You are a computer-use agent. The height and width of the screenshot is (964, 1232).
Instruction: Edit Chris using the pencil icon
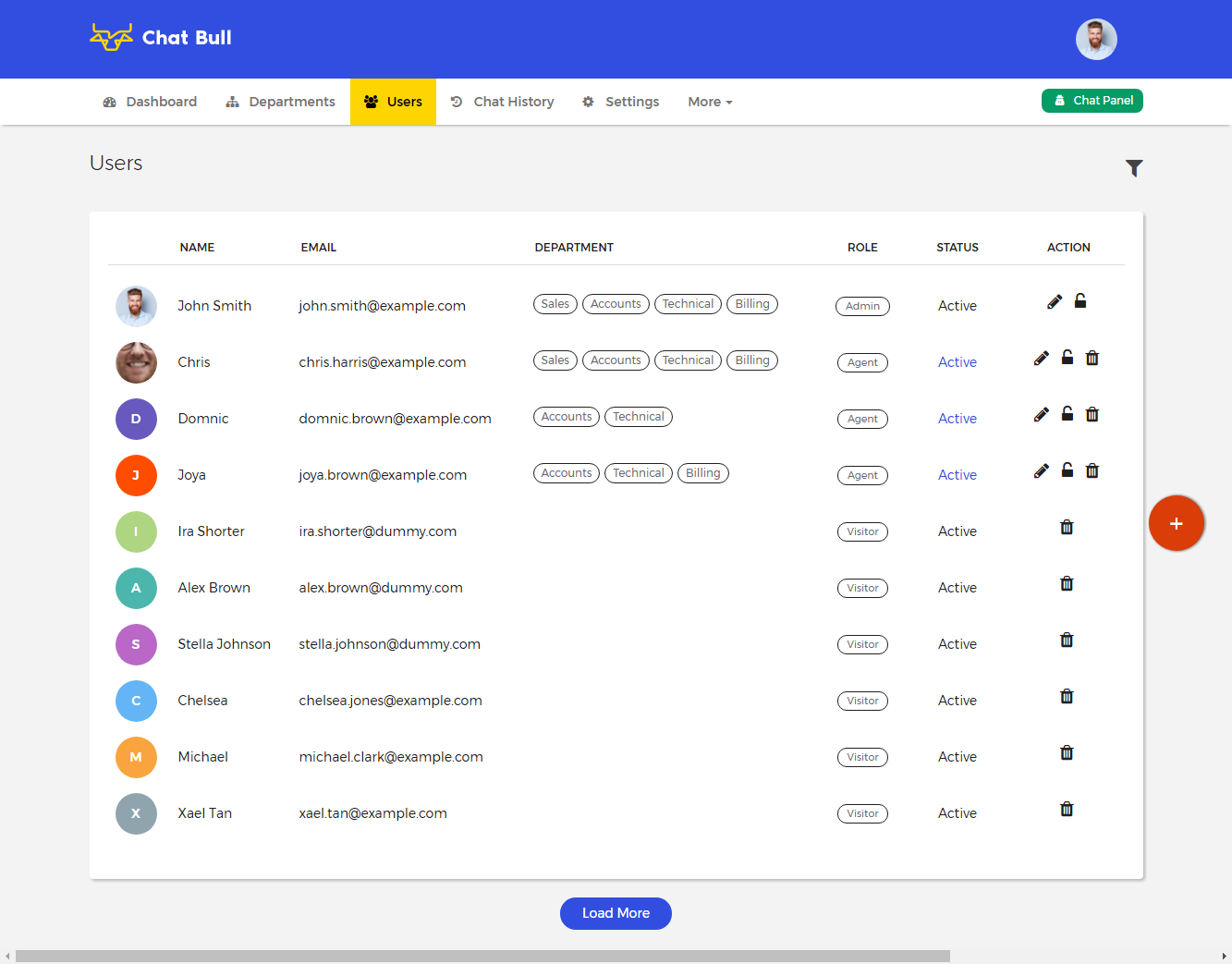1042,359
